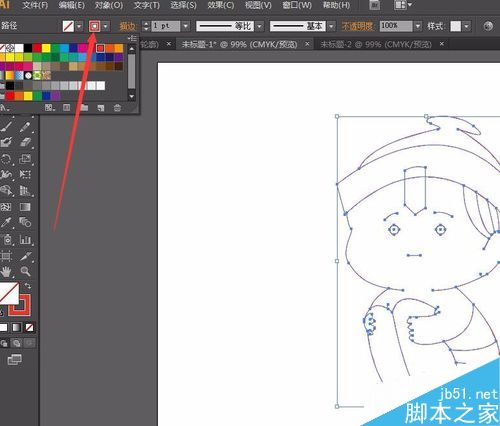
Task: Click the stroke weight stepper arrows
Action: point(146,26)
